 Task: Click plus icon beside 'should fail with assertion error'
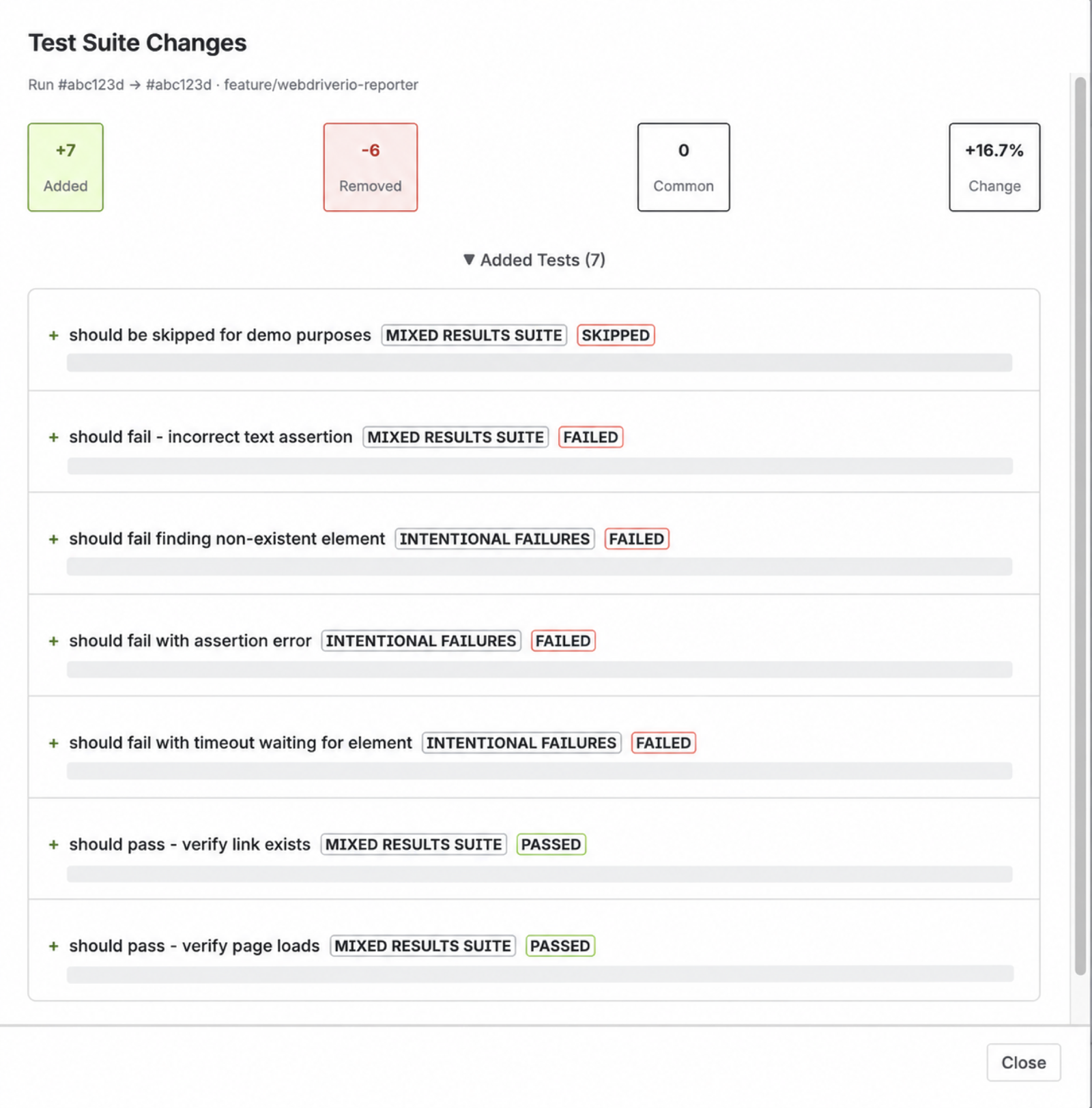(x=53, y=641)
